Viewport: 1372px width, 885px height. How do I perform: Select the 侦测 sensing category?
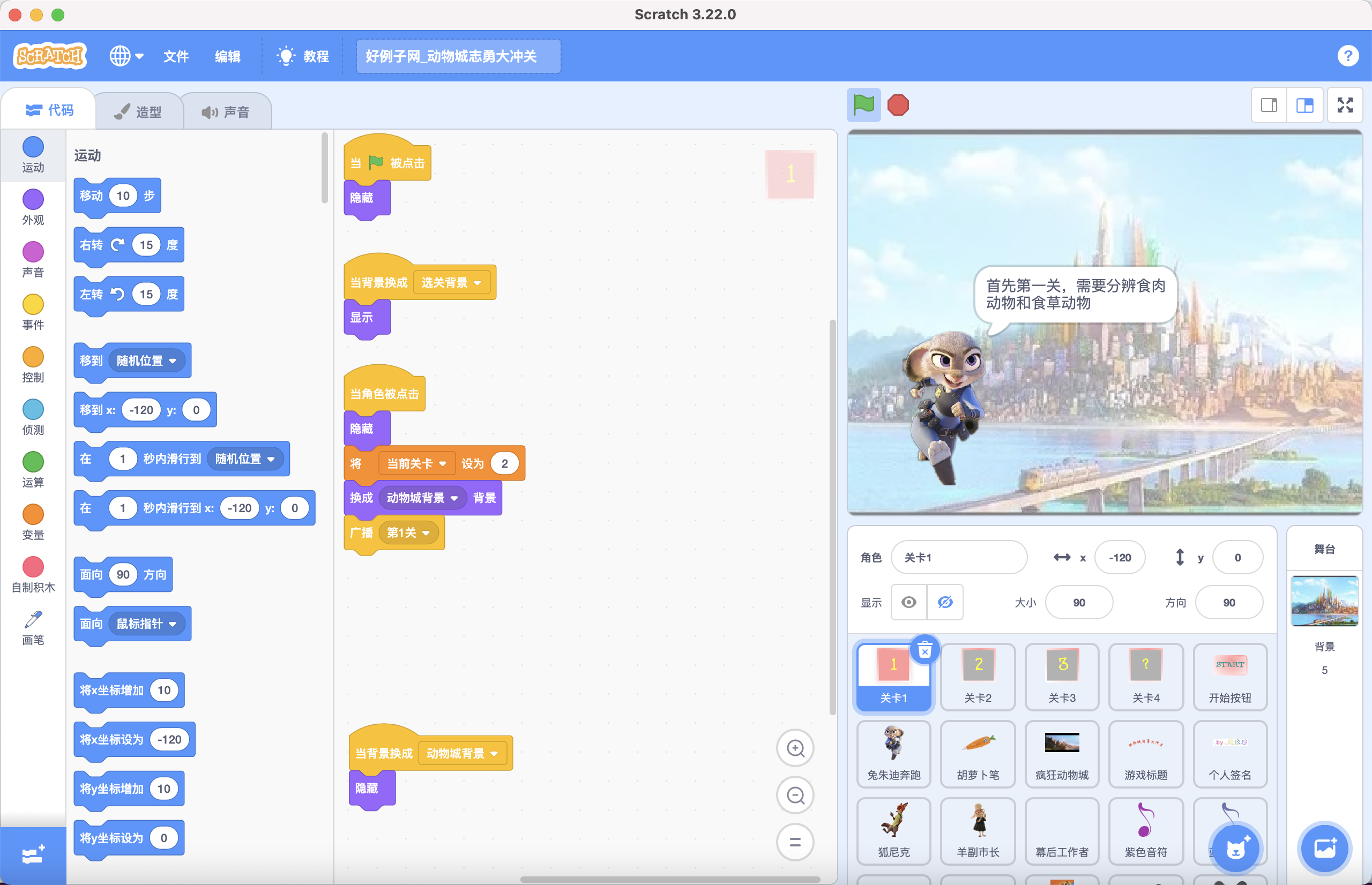tap(33, 417)
